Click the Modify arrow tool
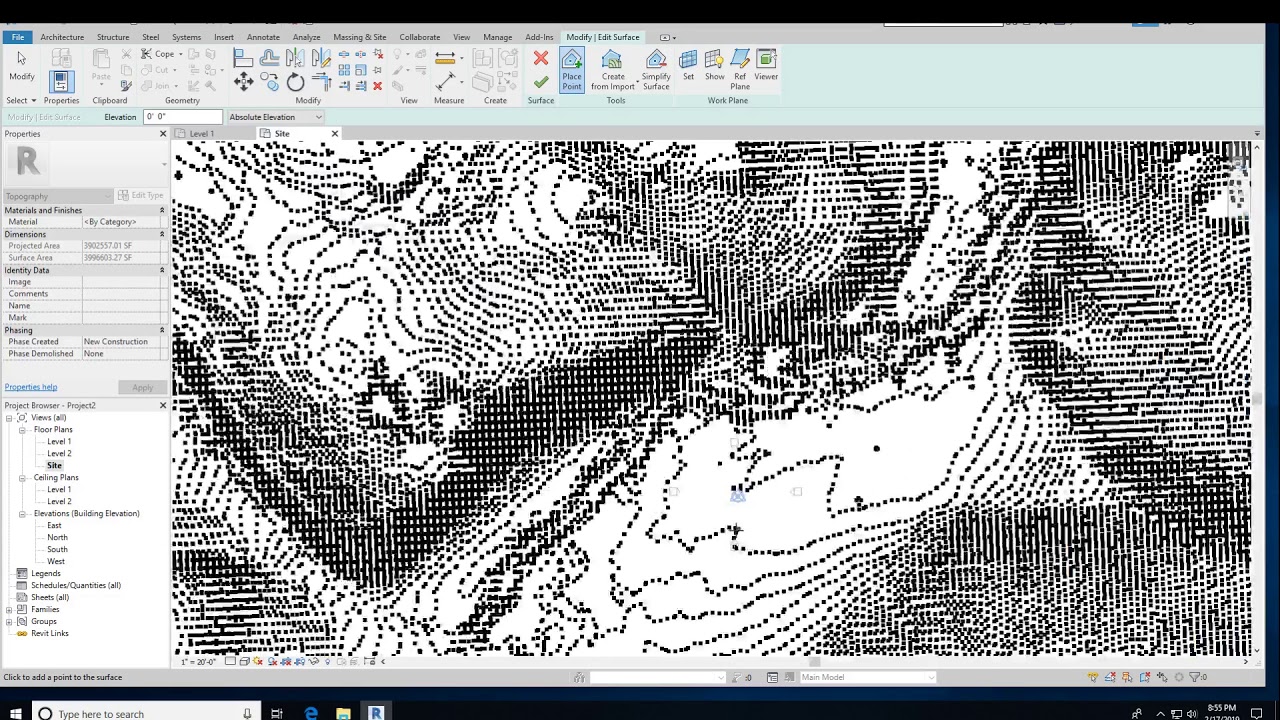The image size is (1280, 720). [x=21, y=65]
